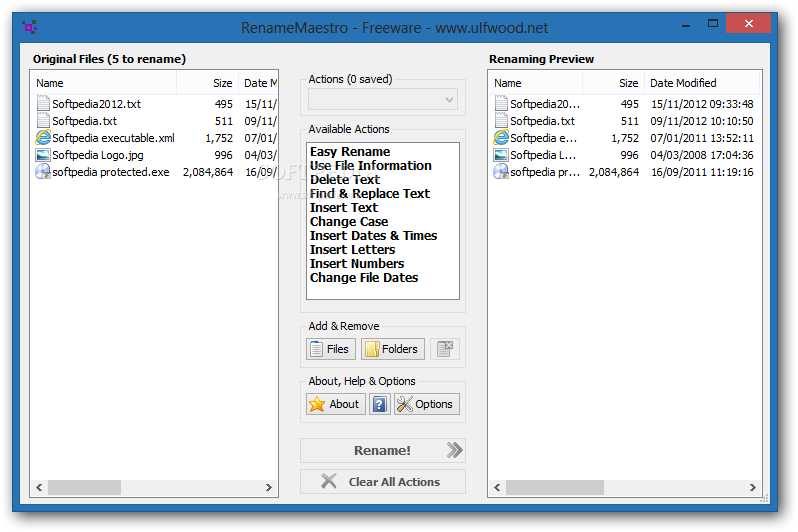Screen dimensions: 798x532
Task: Click left arrow of Renaming Preview scrollbar
Action: [497, 488]
